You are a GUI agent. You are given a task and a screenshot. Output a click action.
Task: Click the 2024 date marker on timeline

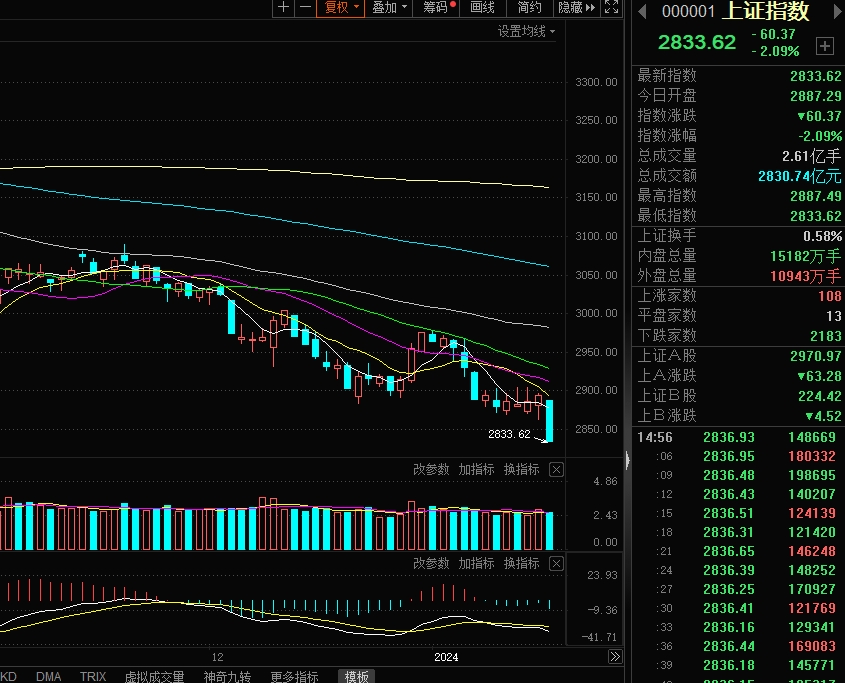coord(446,657)
